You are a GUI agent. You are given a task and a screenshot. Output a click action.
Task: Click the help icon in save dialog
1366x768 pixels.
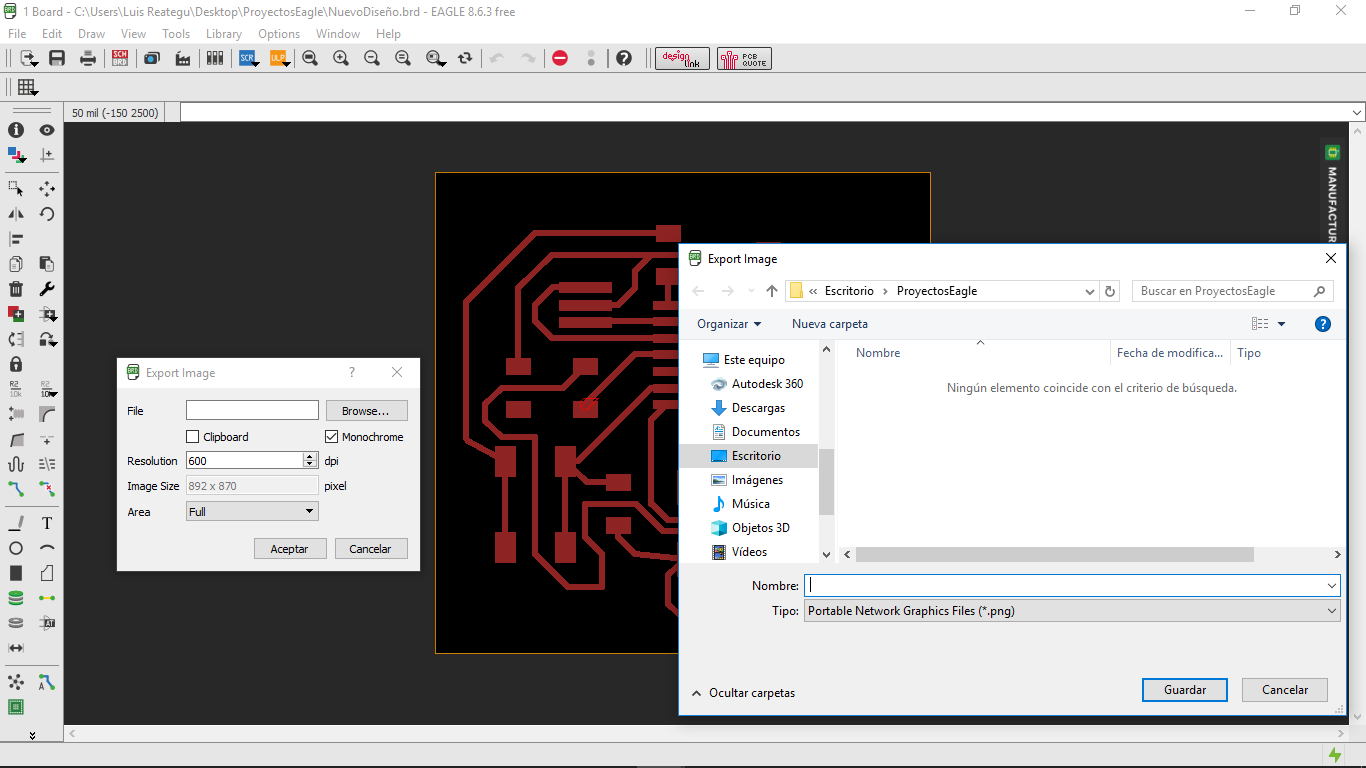pos(1322,324)
